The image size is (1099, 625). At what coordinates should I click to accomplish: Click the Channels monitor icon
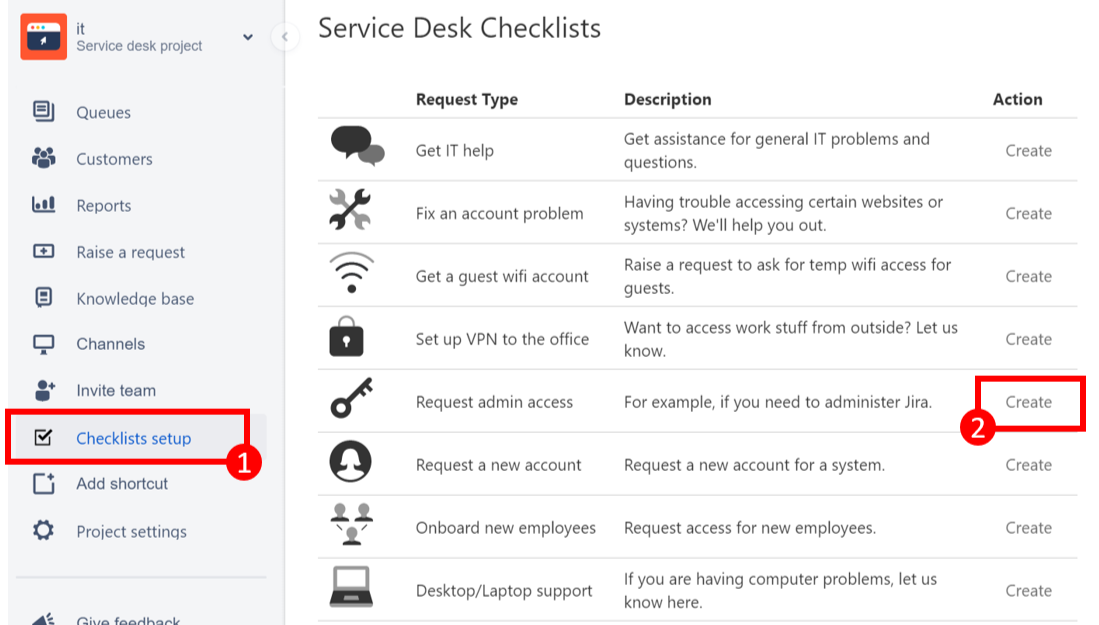(x=43, y=344)
